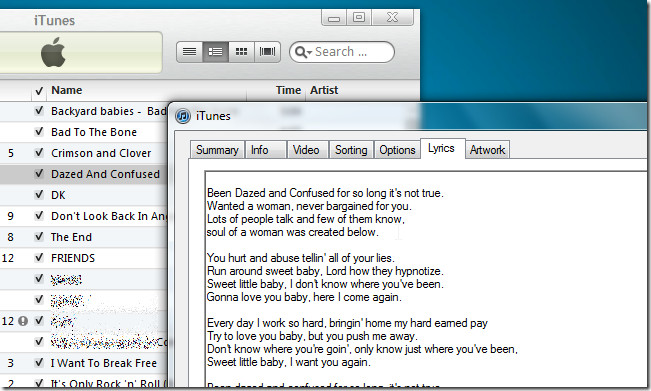Select the Bad To The Bone song
This screenshot has width=651, height=391.
point(94,132)
